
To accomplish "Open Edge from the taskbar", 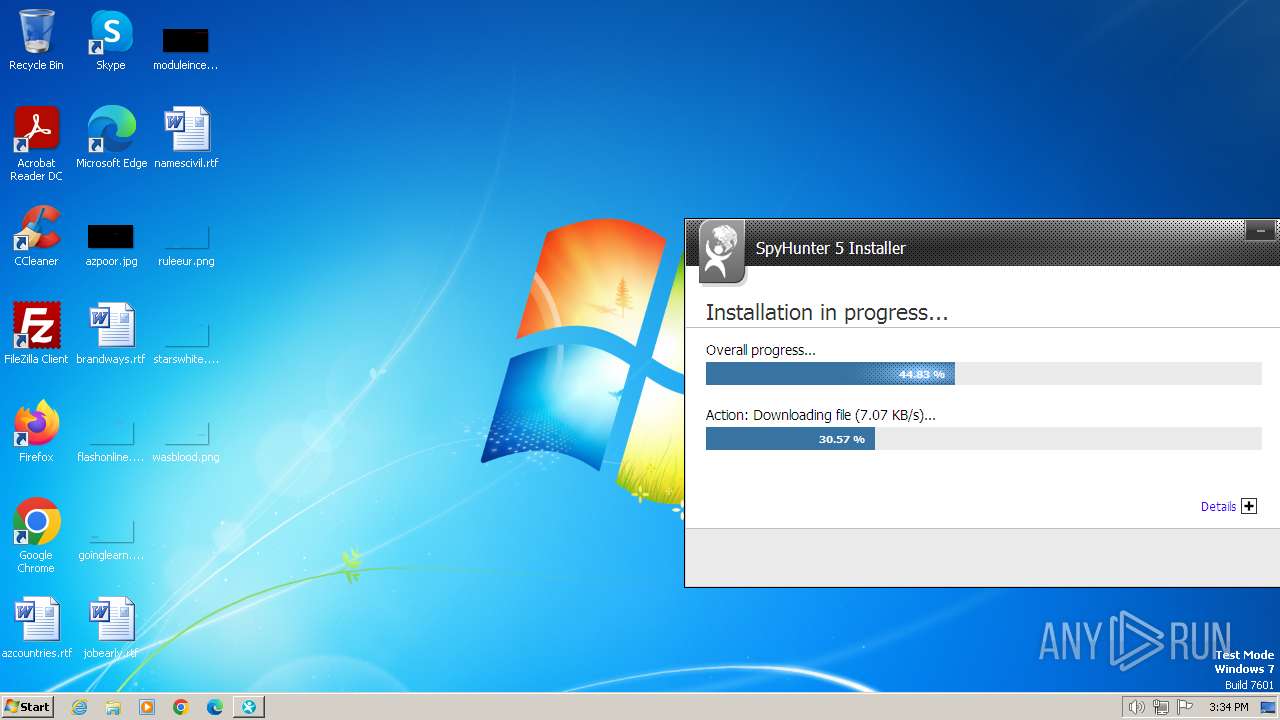I will [x=215, y=707].
